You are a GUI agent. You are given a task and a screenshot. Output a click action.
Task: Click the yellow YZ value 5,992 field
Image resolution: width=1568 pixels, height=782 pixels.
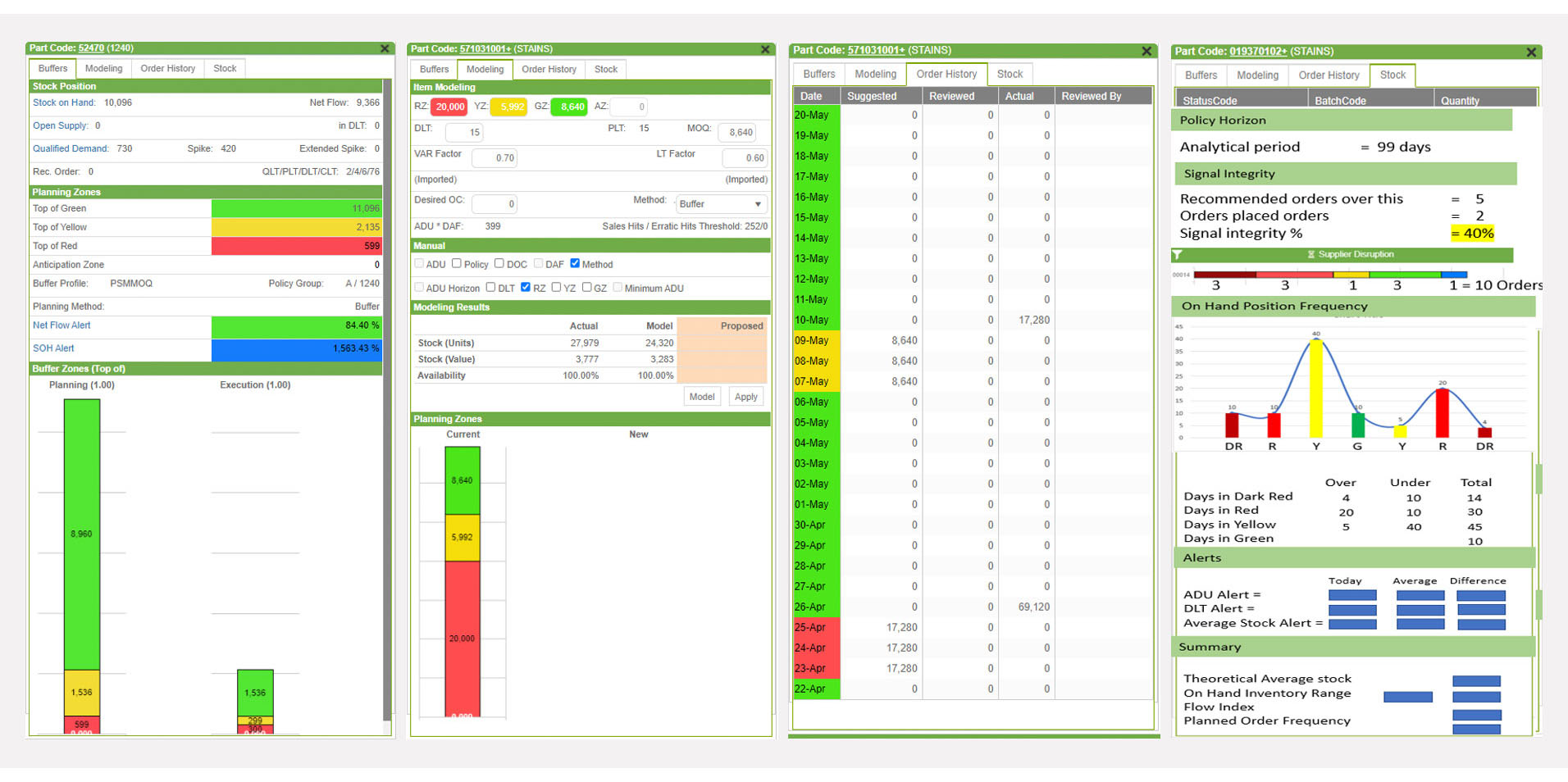[509, 107]
